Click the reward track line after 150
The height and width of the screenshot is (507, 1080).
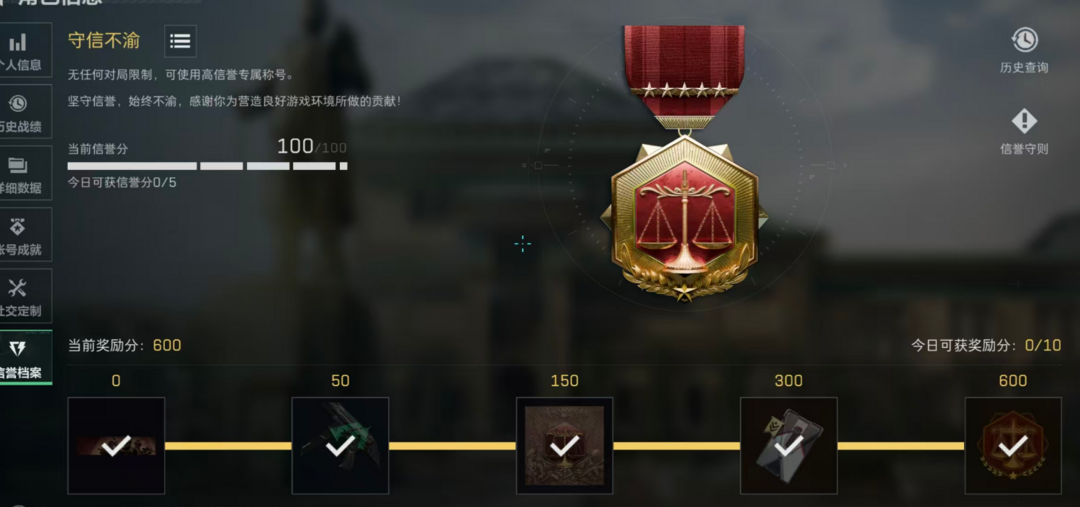click(676, 446)
